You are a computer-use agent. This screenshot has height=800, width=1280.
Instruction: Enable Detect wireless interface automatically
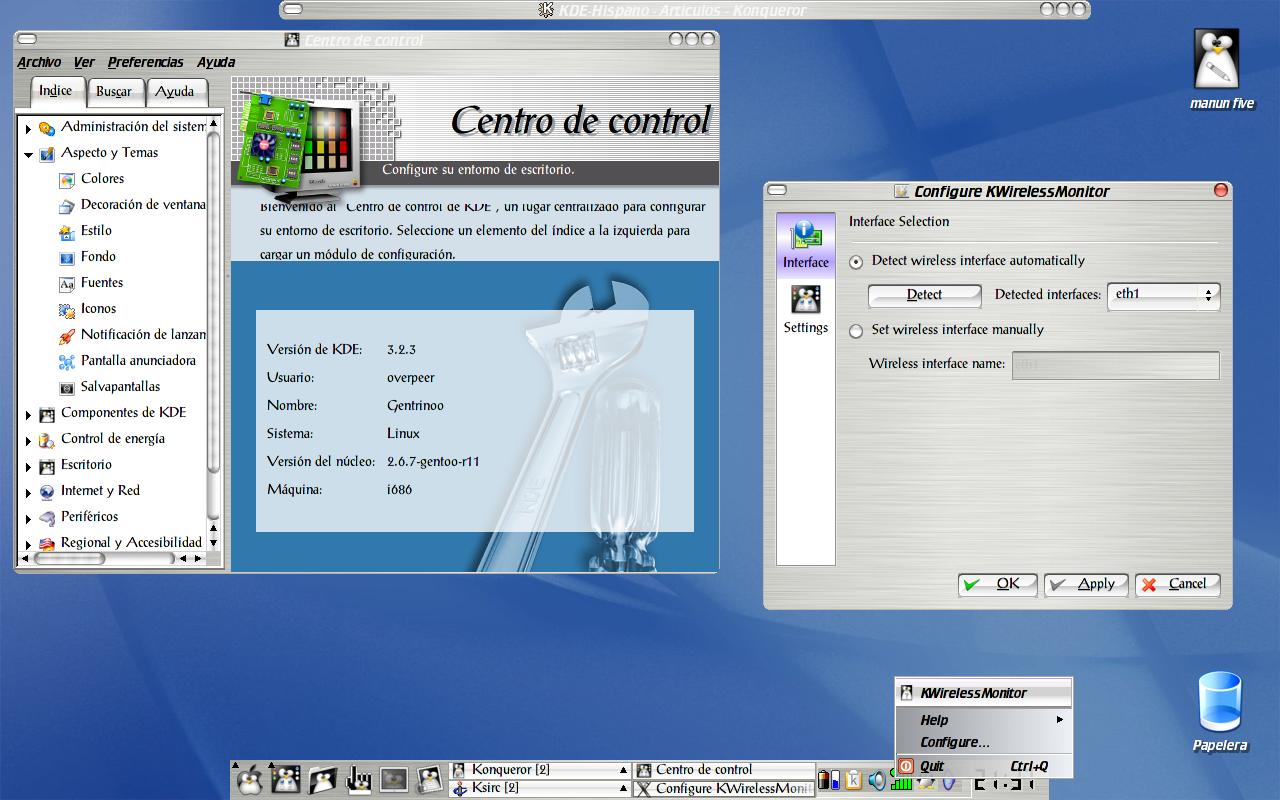(856, 262)
